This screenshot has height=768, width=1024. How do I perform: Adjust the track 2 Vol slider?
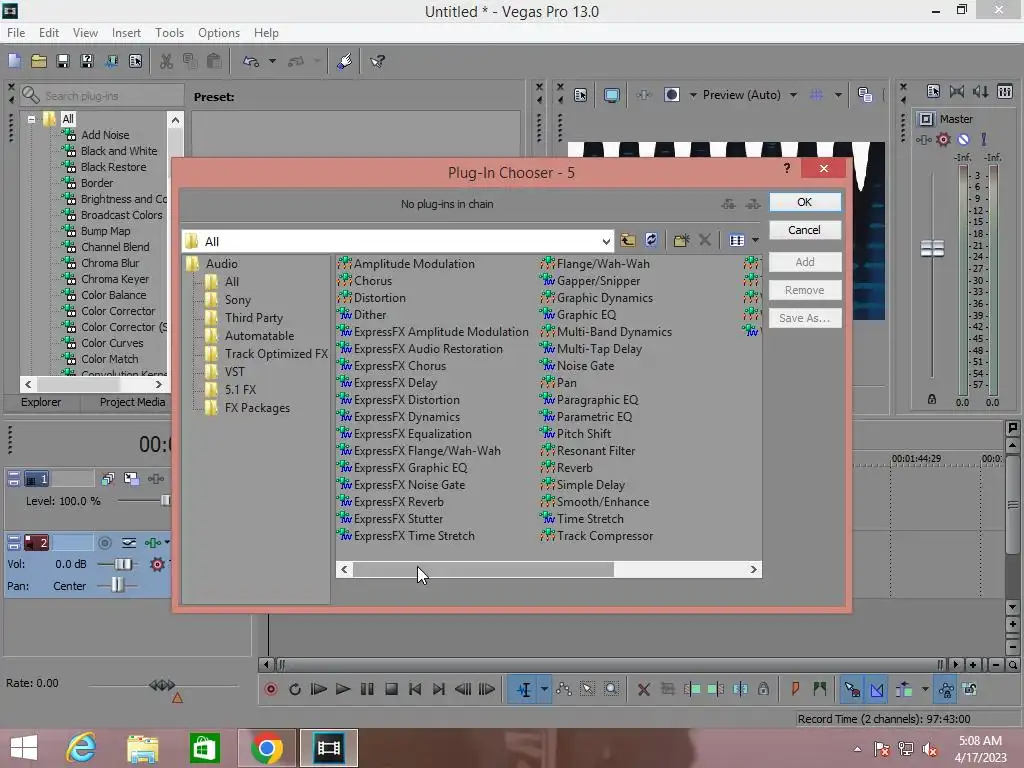(122, 564)
